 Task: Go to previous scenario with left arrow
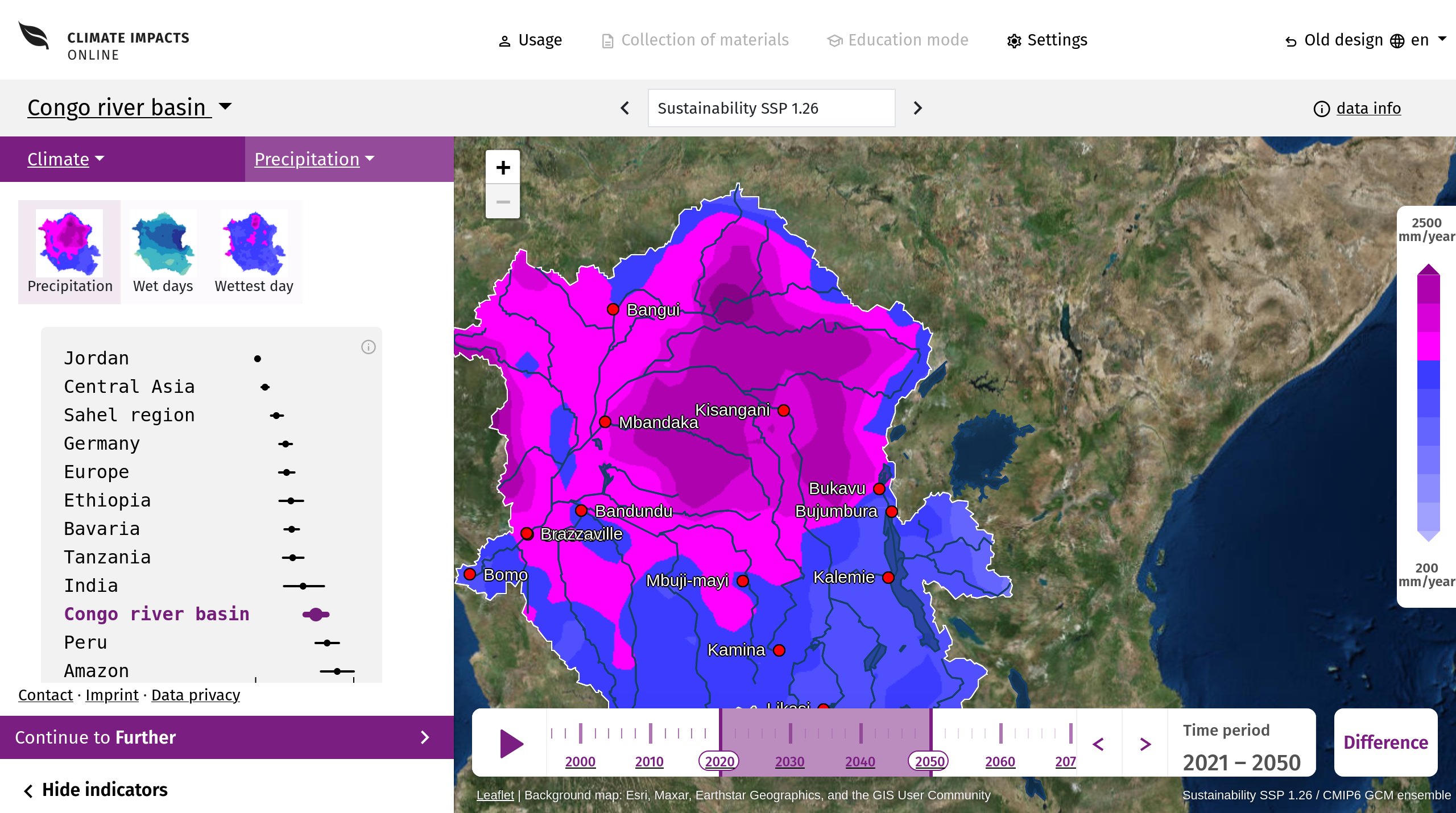(625, 108)
